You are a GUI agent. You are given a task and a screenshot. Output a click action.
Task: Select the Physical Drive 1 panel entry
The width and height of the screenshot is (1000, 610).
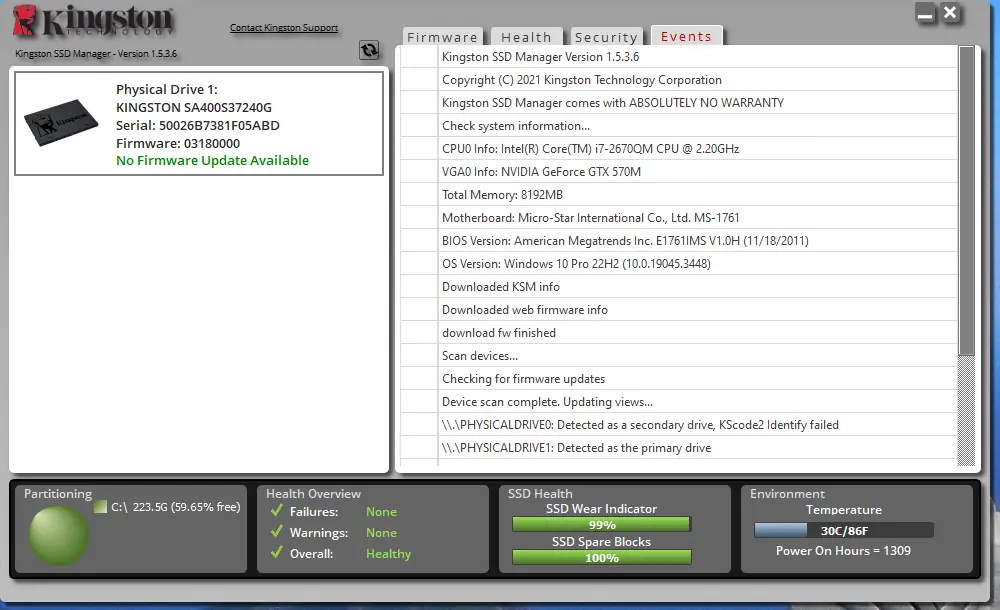coord(199,123)
